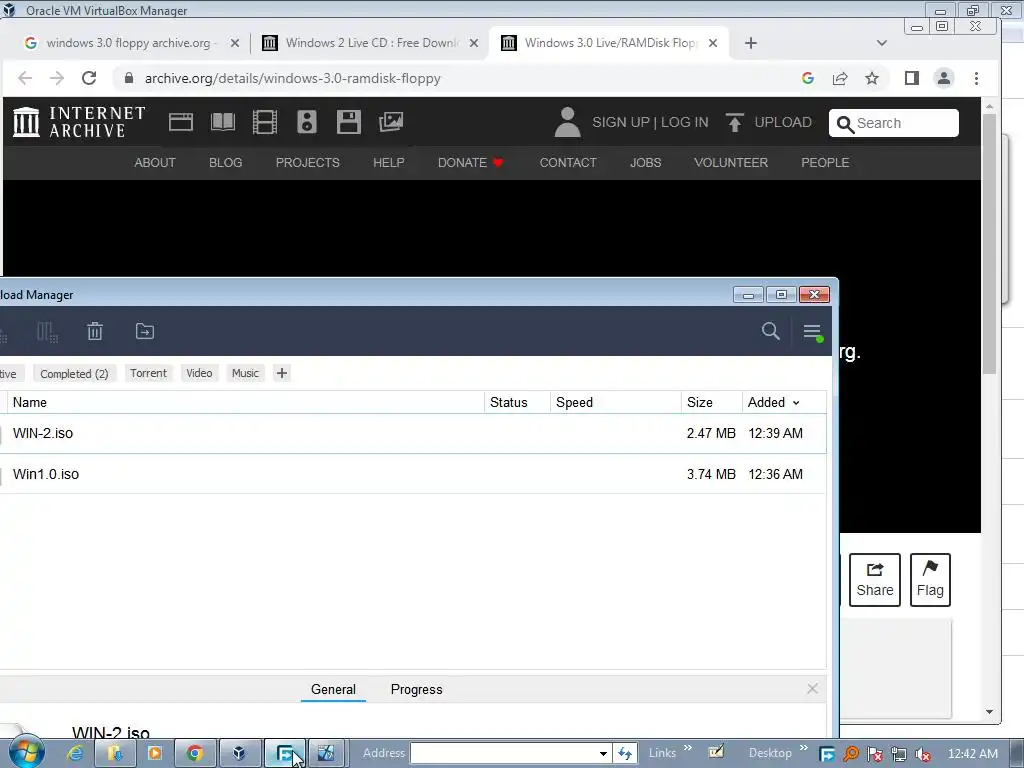The height and width of the screenshot is (768, 1024).
Task: Click the DONATE link
Action: [x=470, y=163]
